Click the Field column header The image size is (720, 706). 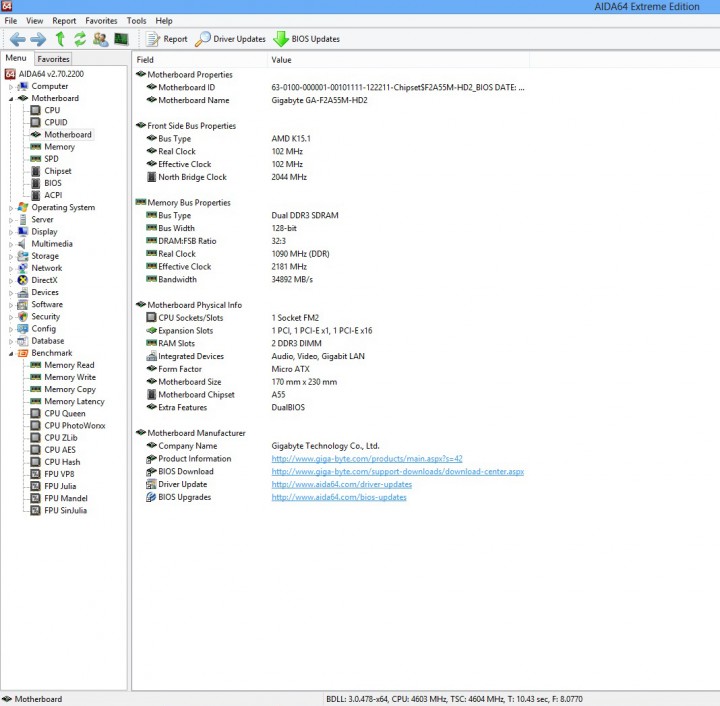coord(200,60)
